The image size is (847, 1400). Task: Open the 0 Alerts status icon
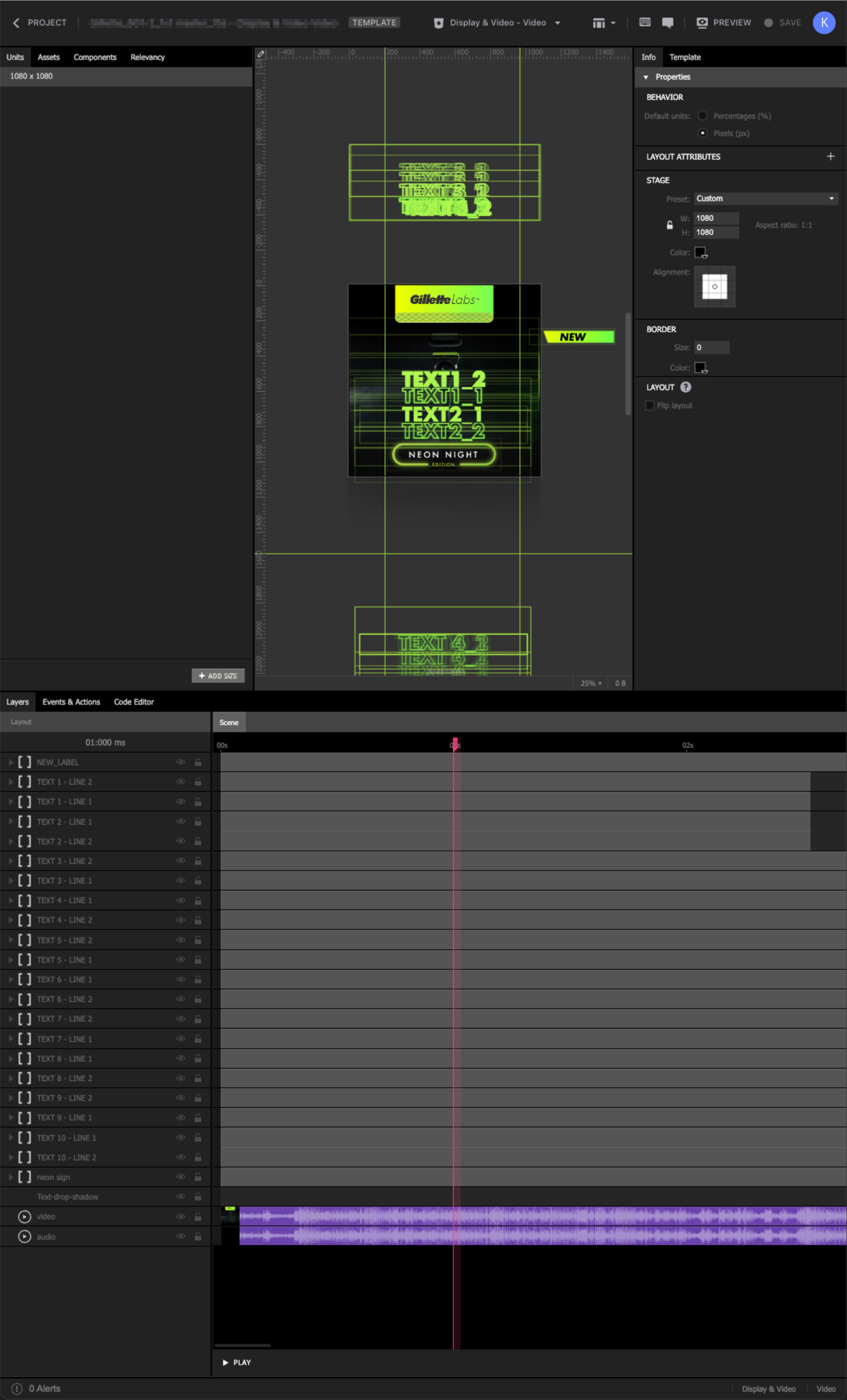tap(17, 1389)
